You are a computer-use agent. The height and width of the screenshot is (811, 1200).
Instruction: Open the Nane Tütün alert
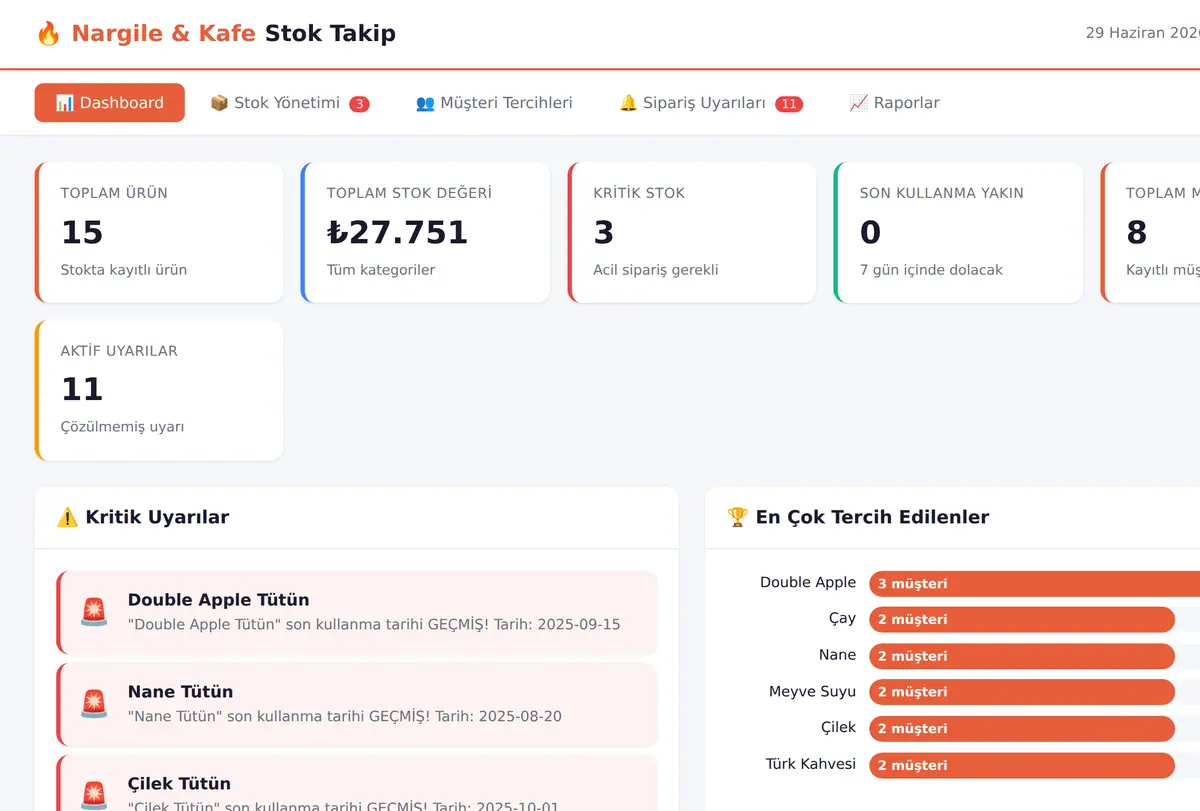(x=357, y=704)
